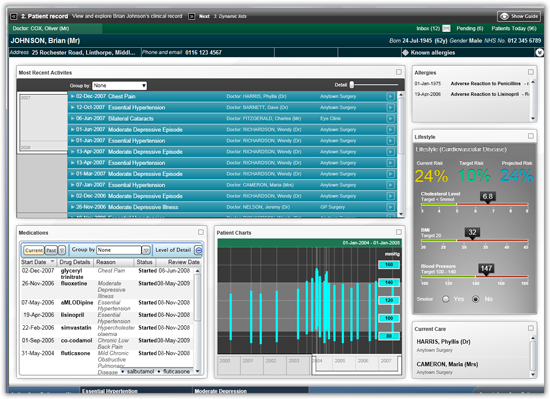550x399 pixels.
Task: Click the back arrow icon beside Patient record
Action: click(x=14, y=16)
